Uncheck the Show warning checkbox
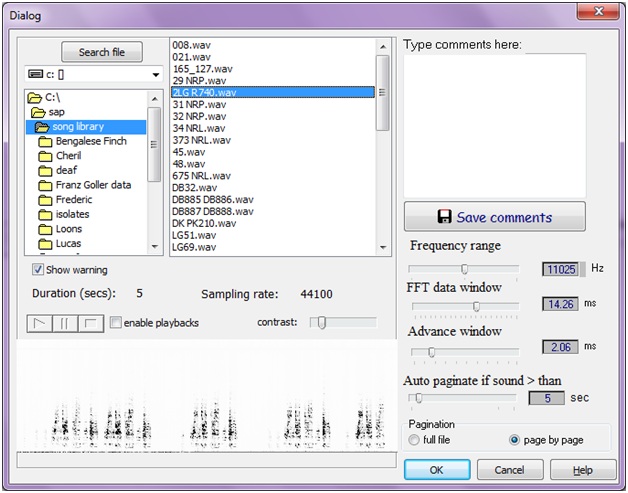Viewport: 628px width, 493px height. tap(38, 270)
